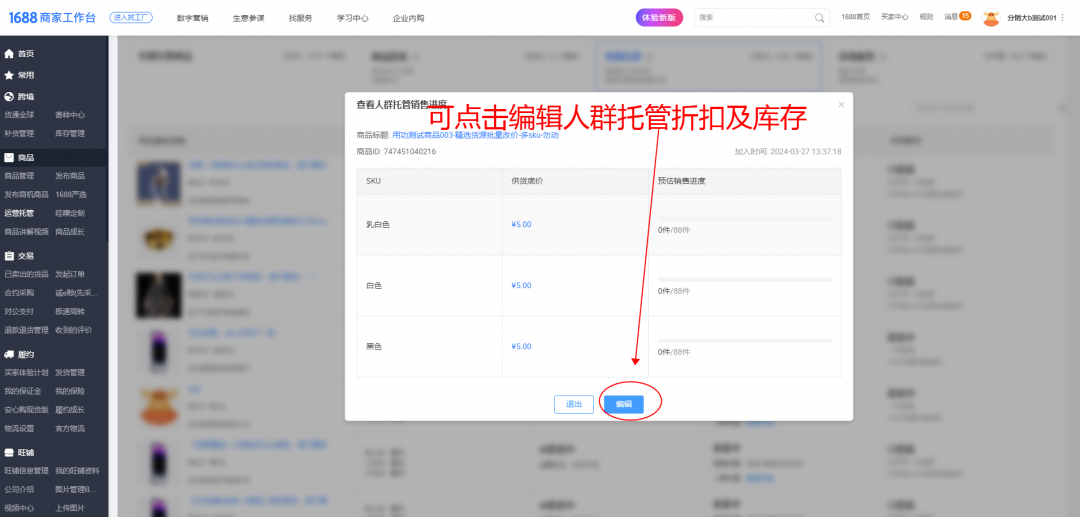Open the product title link in dialog
The height and width of the screenshot is (517, 1080).
[475, 135]
